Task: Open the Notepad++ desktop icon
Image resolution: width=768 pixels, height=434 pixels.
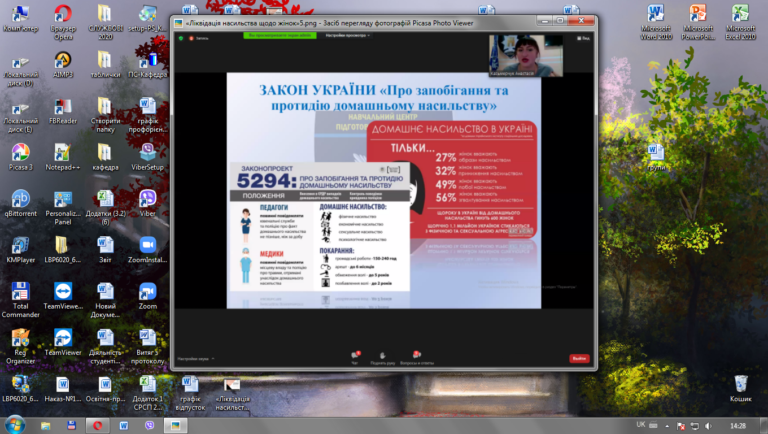Action: 63,157
